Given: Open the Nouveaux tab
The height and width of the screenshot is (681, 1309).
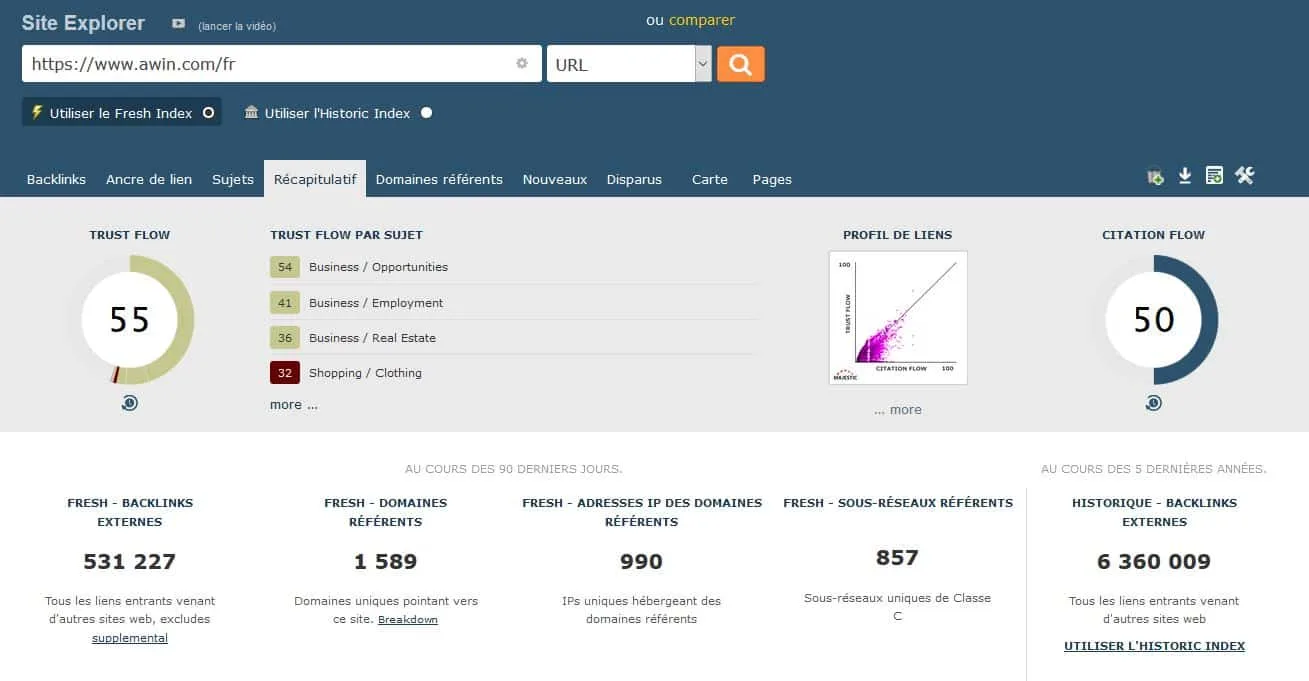Looking at the screenshot, I should (555, 179).
